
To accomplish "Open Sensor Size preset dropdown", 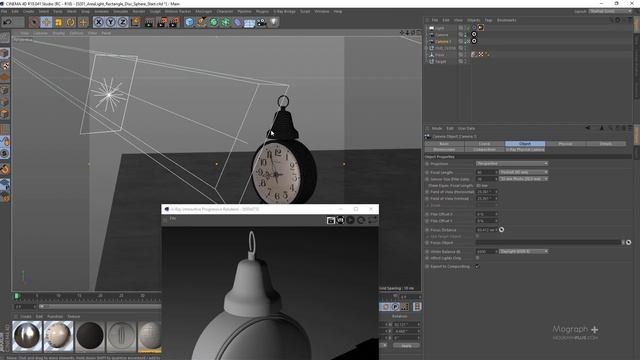I will point(524,179).
